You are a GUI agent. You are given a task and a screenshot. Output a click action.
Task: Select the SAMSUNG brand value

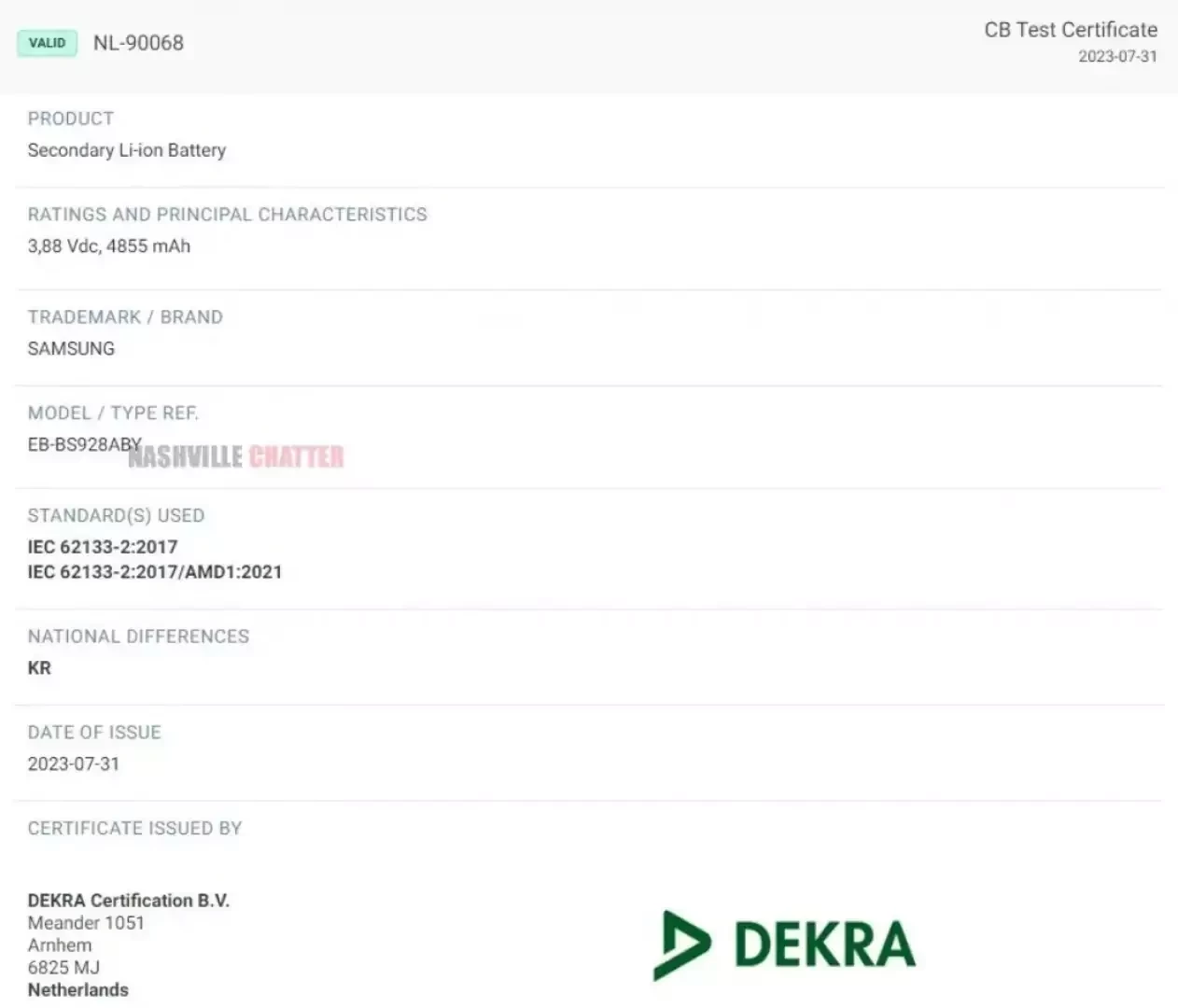[71, 349]
